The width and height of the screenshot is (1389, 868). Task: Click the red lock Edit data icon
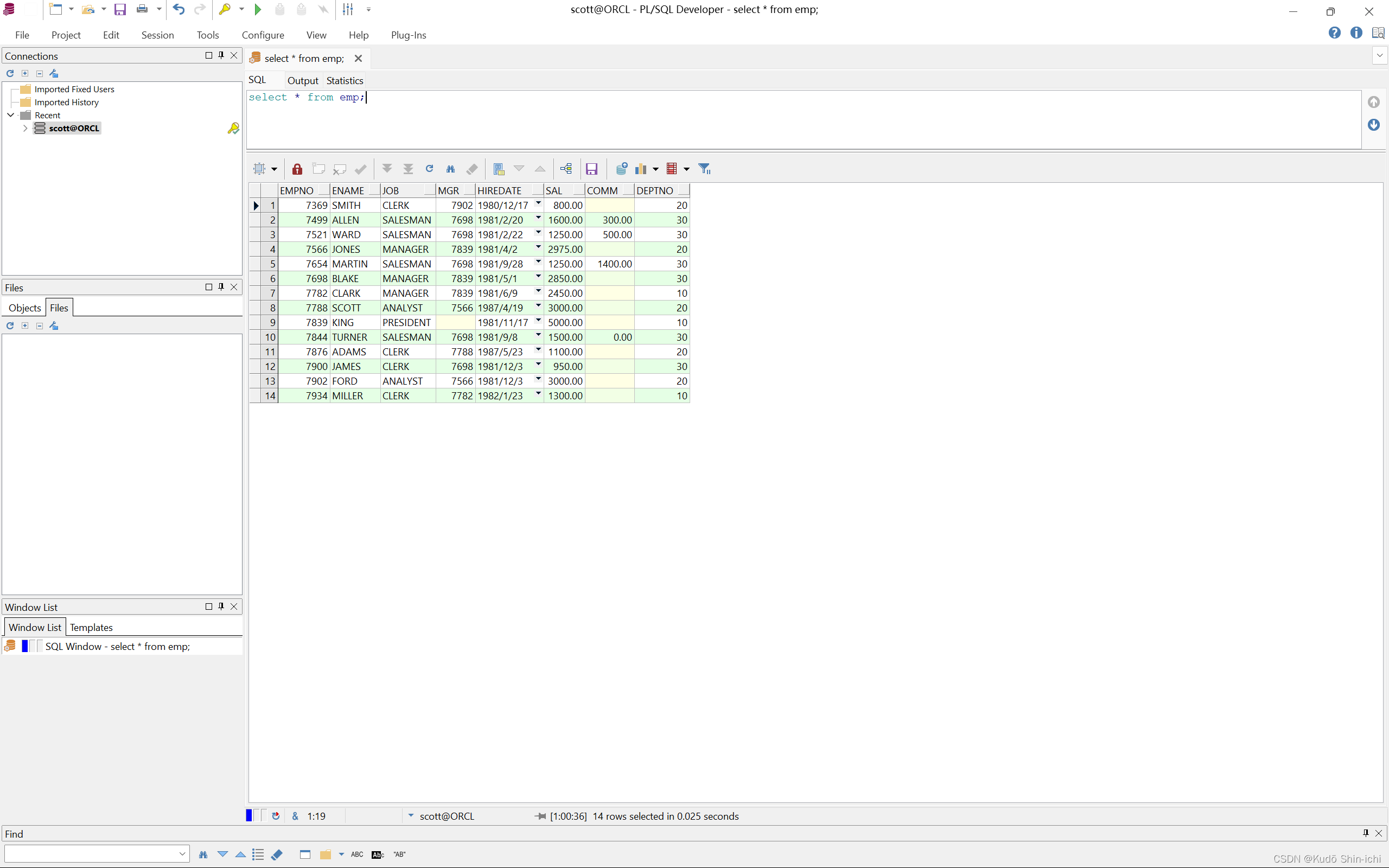[297, 169]
